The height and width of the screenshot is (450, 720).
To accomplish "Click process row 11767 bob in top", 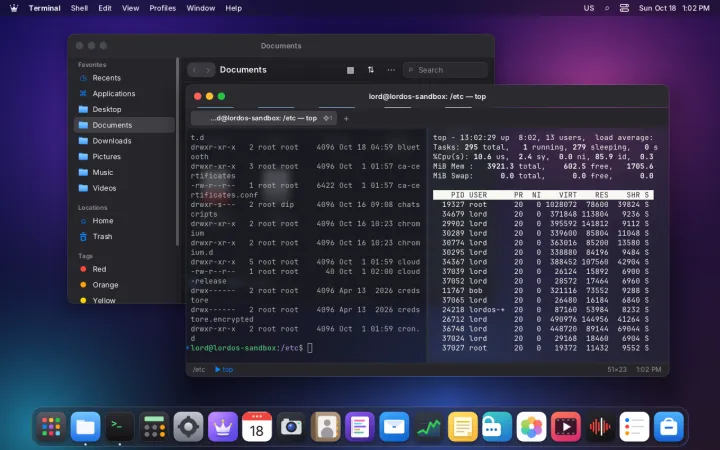I will point(543,291).
